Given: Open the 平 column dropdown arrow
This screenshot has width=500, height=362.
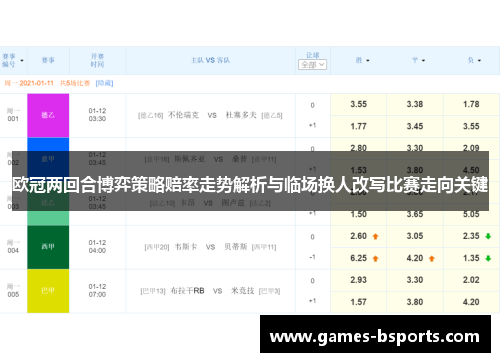Looking at the screenshot, I should coord(423,61).
